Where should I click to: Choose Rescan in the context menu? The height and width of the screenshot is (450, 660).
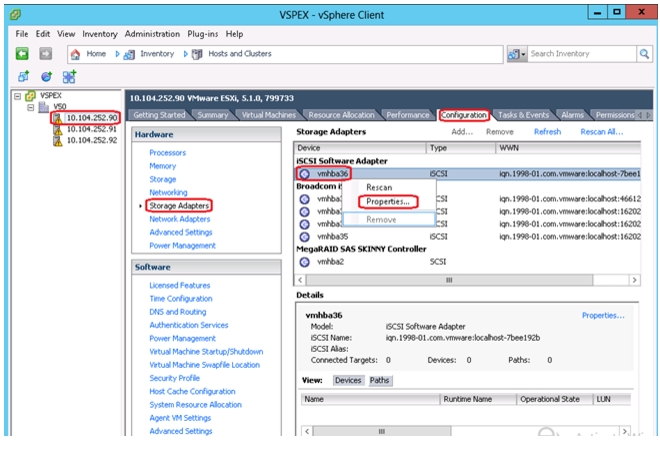tap(379, 188)
